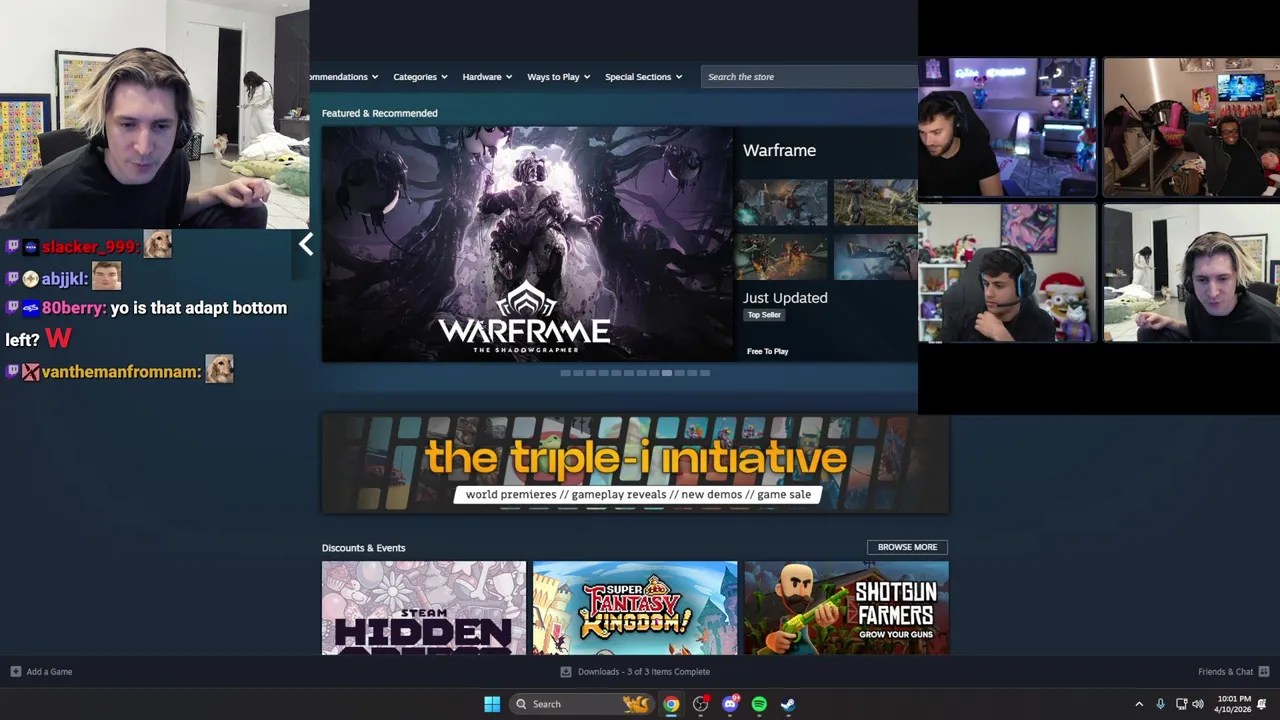Click the Top Seller tag
The width and height of the screenshot is (1280, 720).
(764, 315)
